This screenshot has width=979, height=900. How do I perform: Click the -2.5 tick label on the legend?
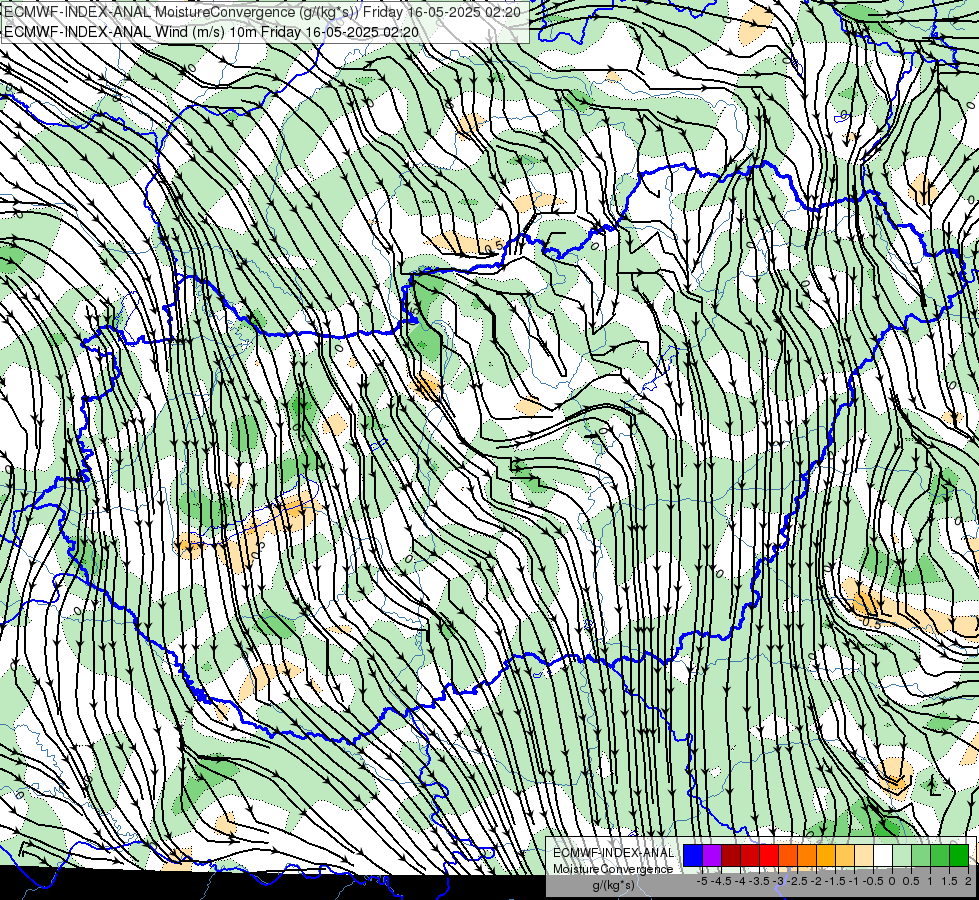point(797,881)
